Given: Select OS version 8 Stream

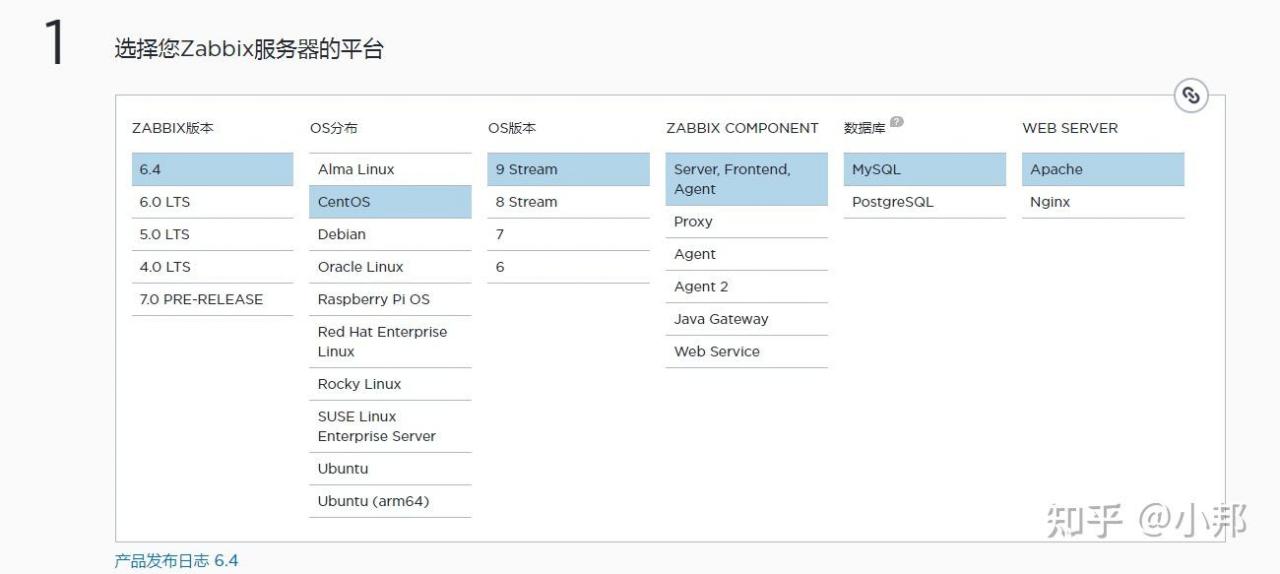Looking at the screenshot, I should [568, 202].
